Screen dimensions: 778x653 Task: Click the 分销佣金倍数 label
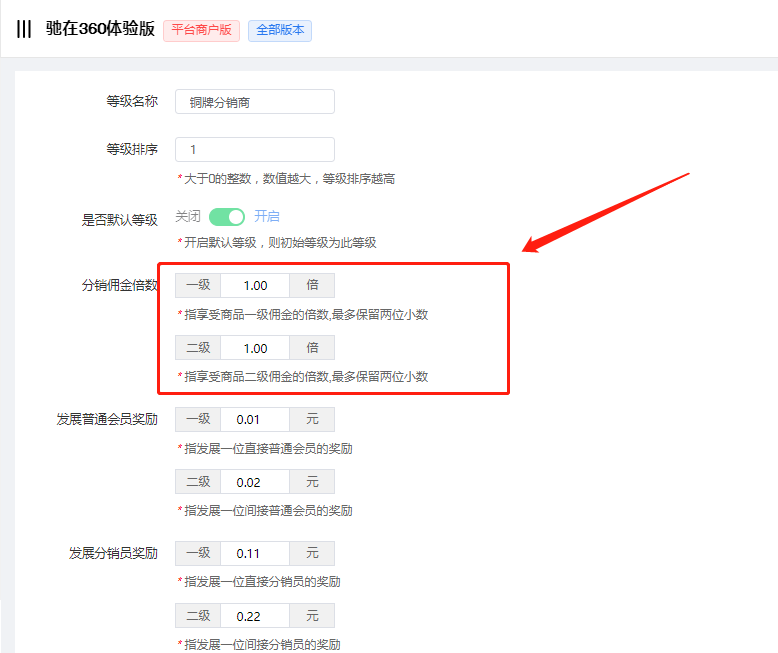point(120,285)
